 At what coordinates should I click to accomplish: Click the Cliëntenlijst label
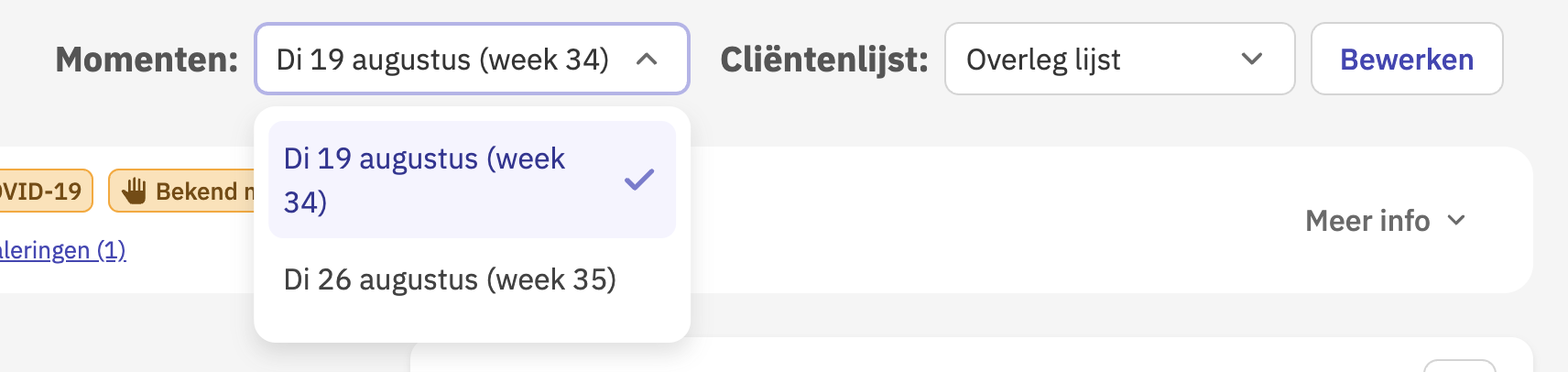[824, 60]
